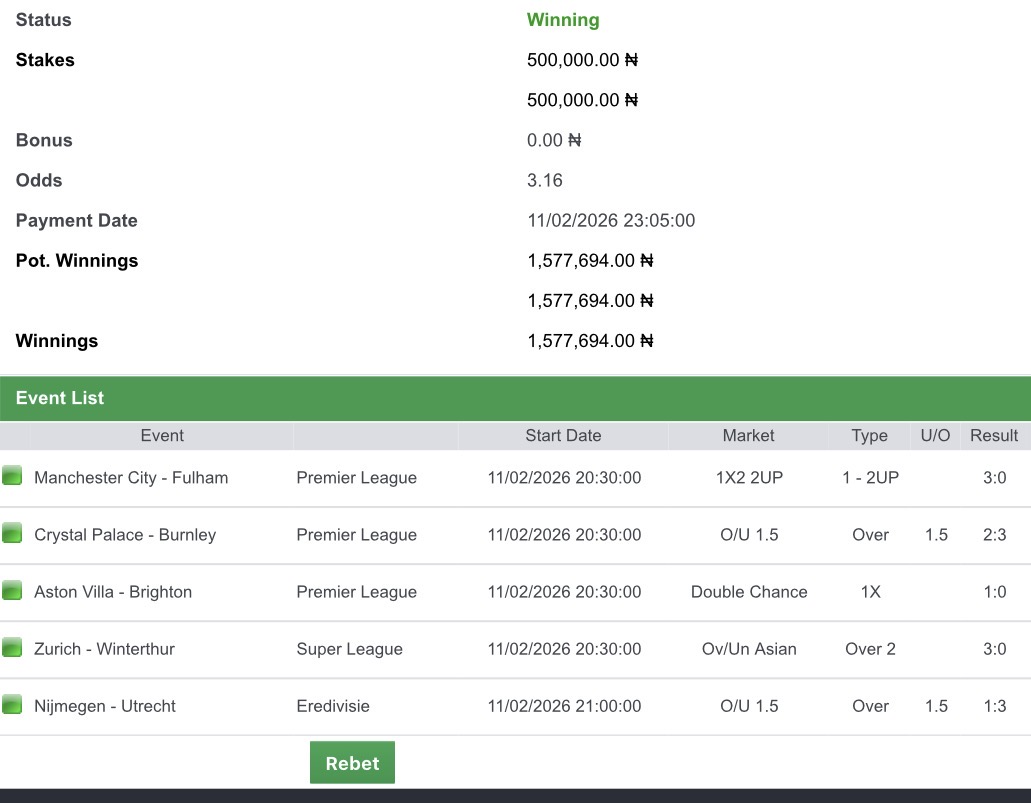Click the Double Chance market cell
This screenshot has width=1031, height=803.
[x=749, y=592]
